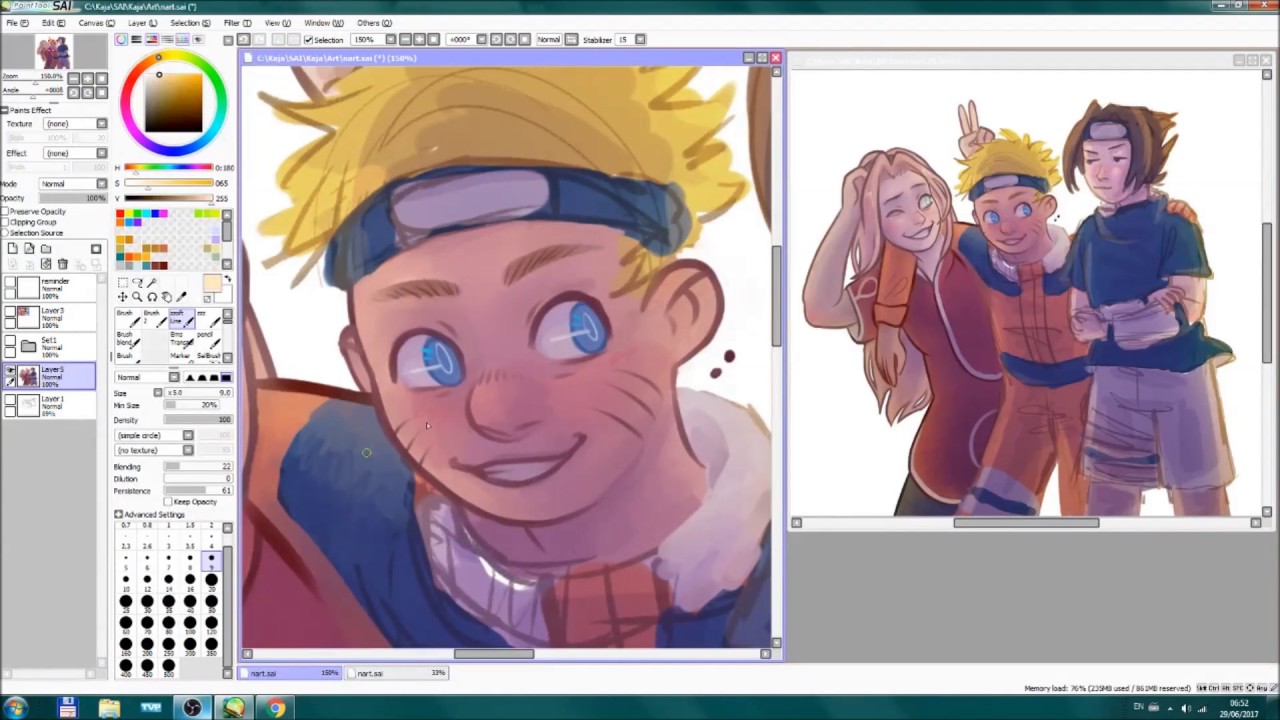Open the File menu

coord(17,23)
